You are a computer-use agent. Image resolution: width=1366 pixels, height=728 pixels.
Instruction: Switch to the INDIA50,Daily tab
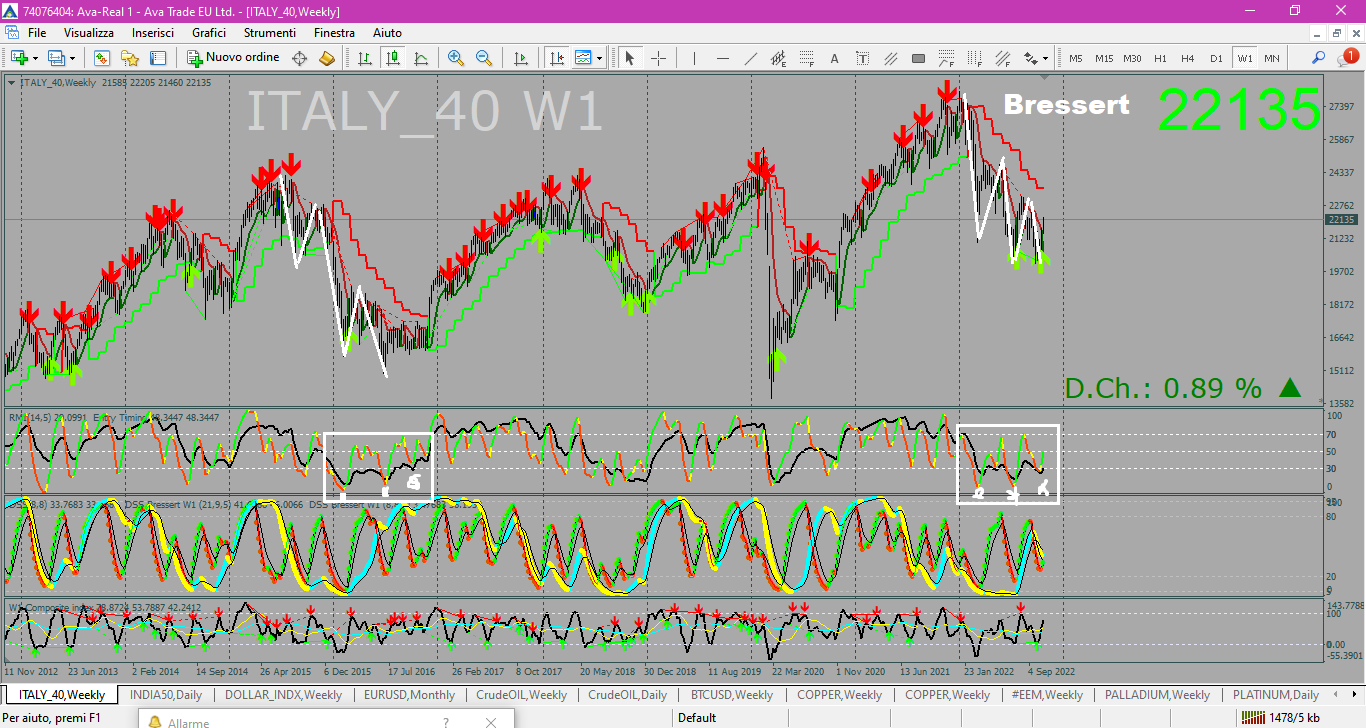165,694
